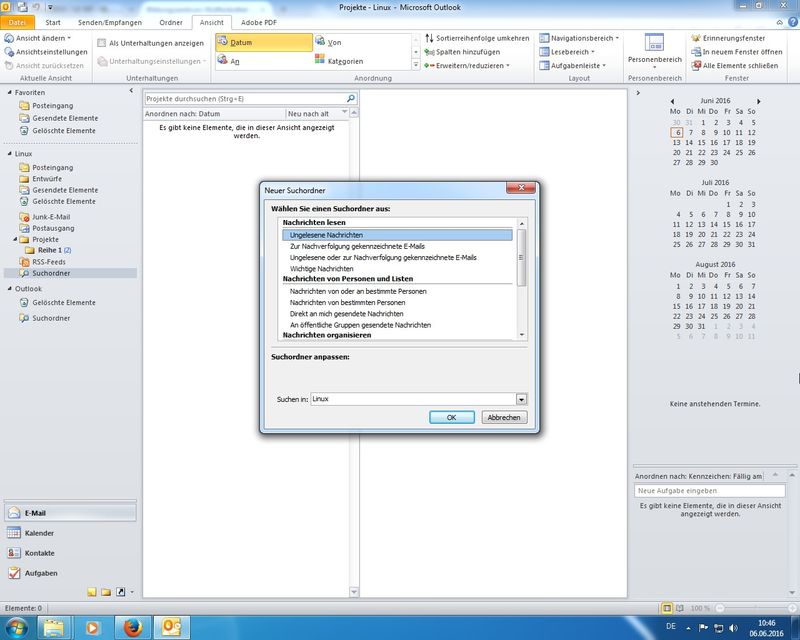Select normal view button in status bar
The height and width of the screenshot is (640, 800).
(x=667, y=608)
